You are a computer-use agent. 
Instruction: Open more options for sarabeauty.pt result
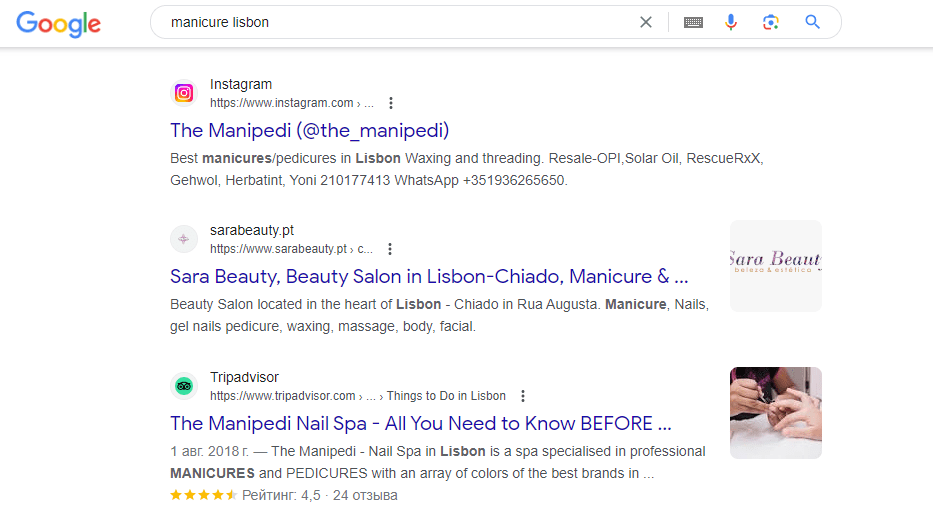pos(390,249)
